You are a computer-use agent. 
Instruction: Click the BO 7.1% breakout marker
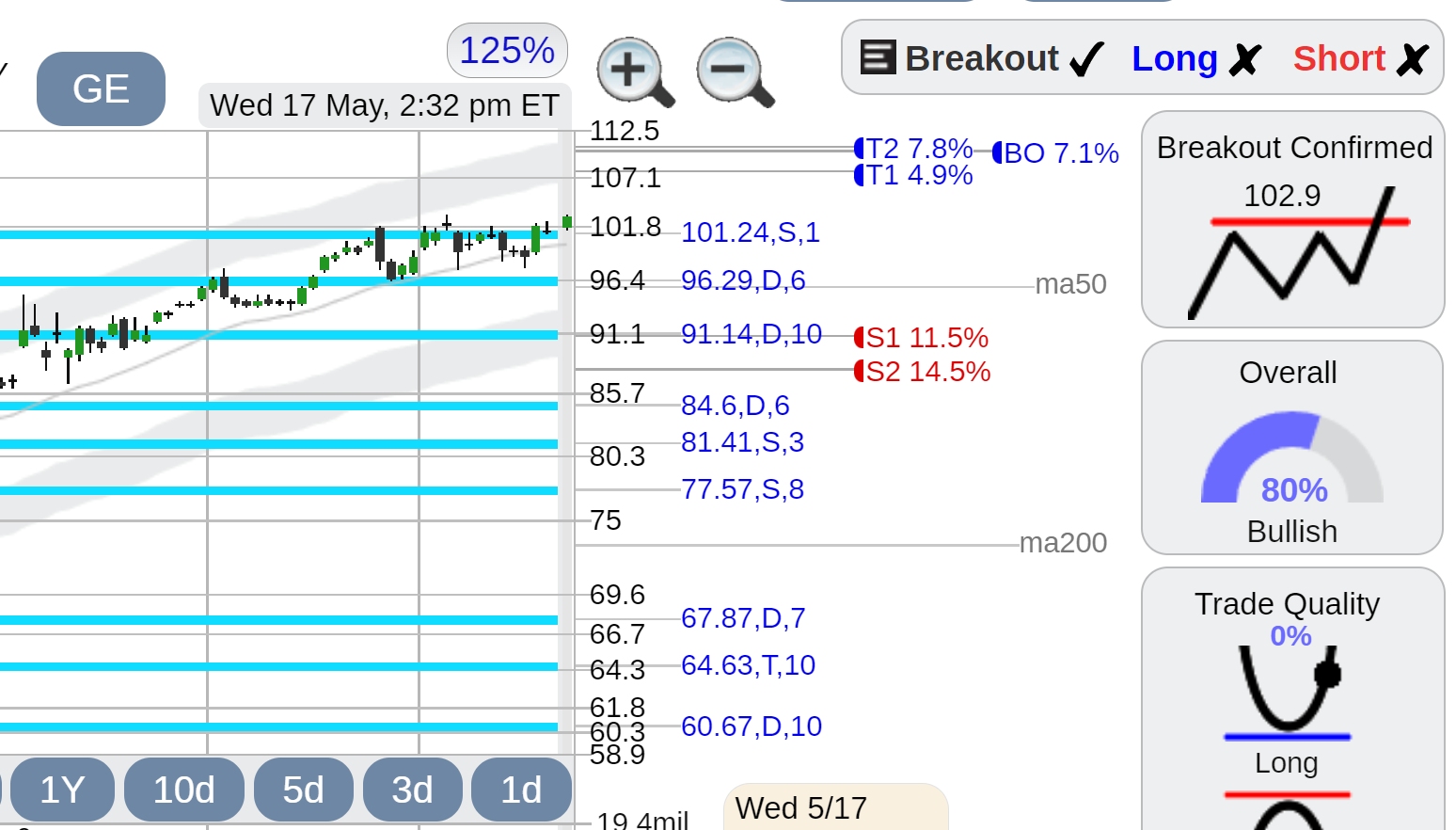pyautogui.click(x=1055, y=152)
